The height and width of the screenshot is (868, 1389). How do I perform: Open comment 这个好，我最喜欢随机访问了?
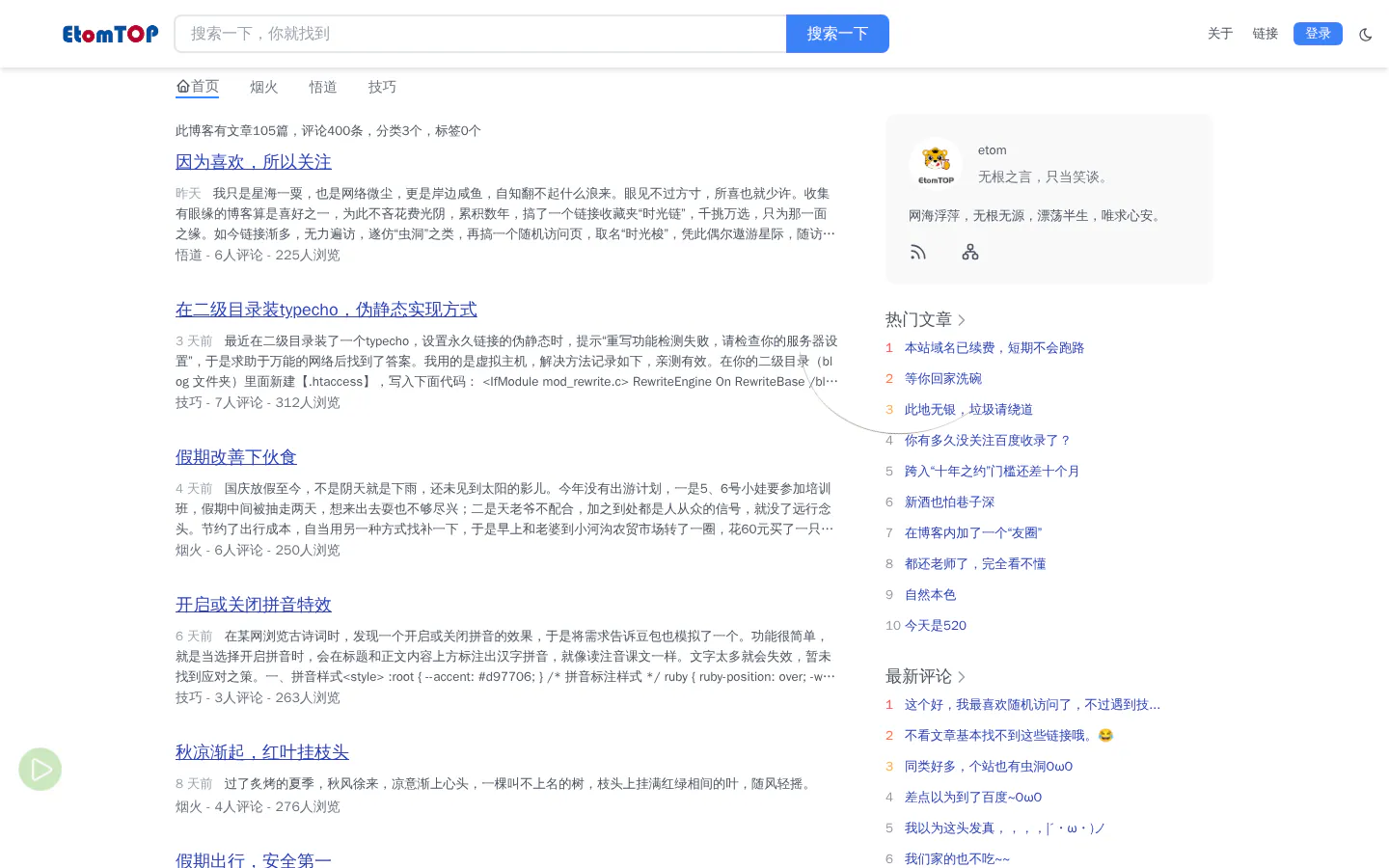tap(1032, 705)
